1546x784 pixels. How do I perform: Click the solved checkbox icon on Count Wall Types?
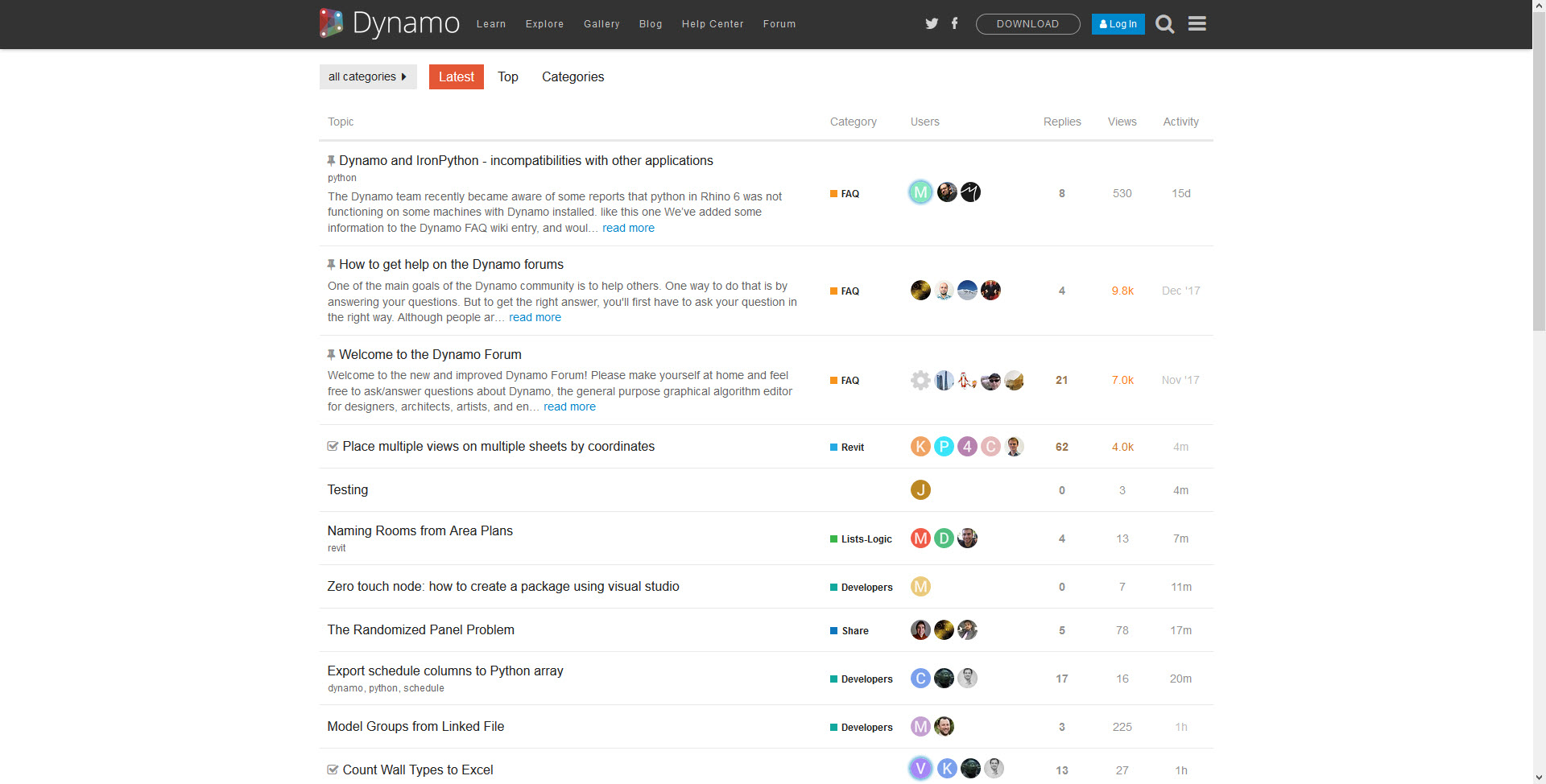333,770
